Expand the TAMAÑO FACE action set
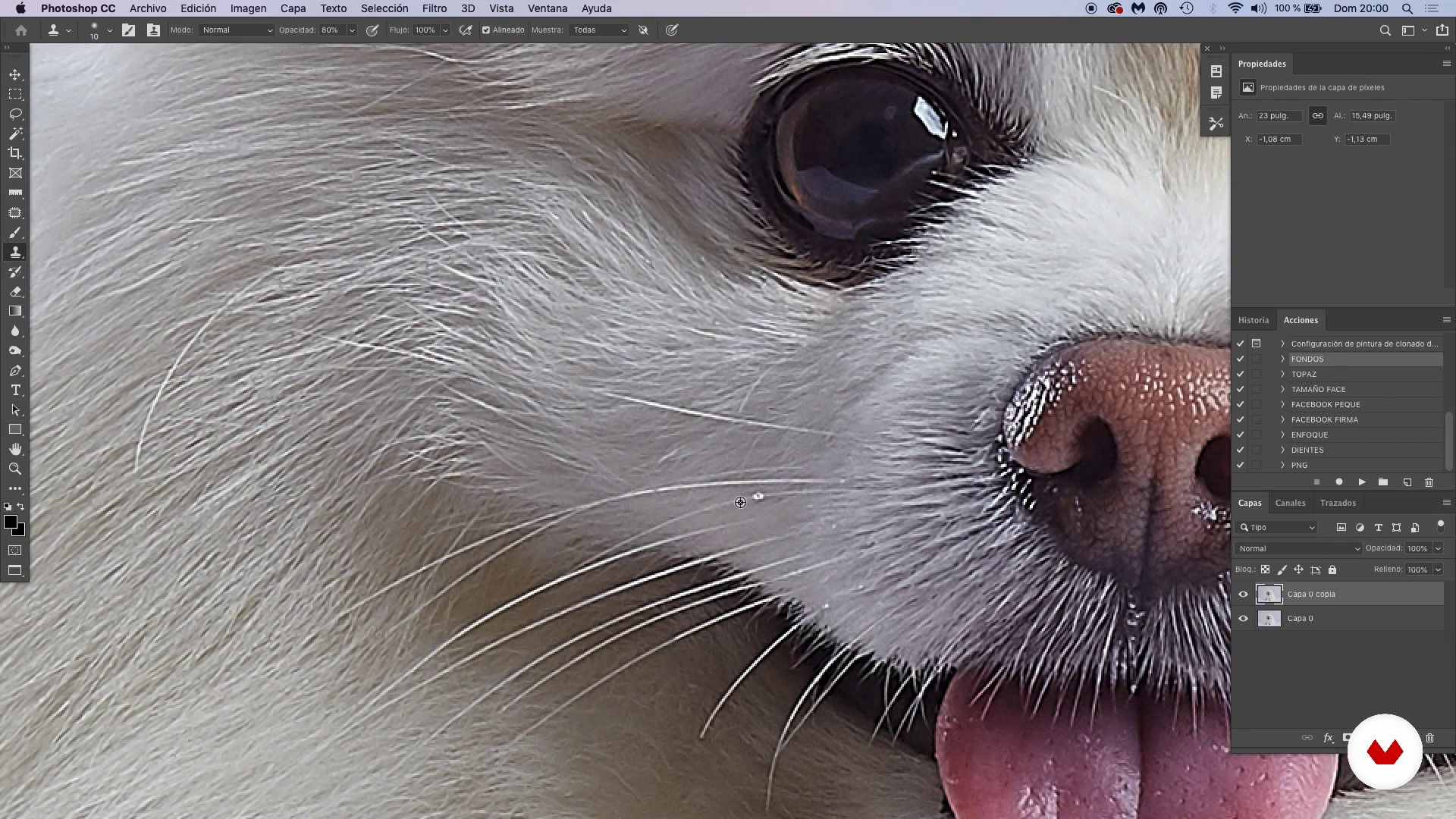This screenshot has width=1456, height=819. (x=1282, y=389)
